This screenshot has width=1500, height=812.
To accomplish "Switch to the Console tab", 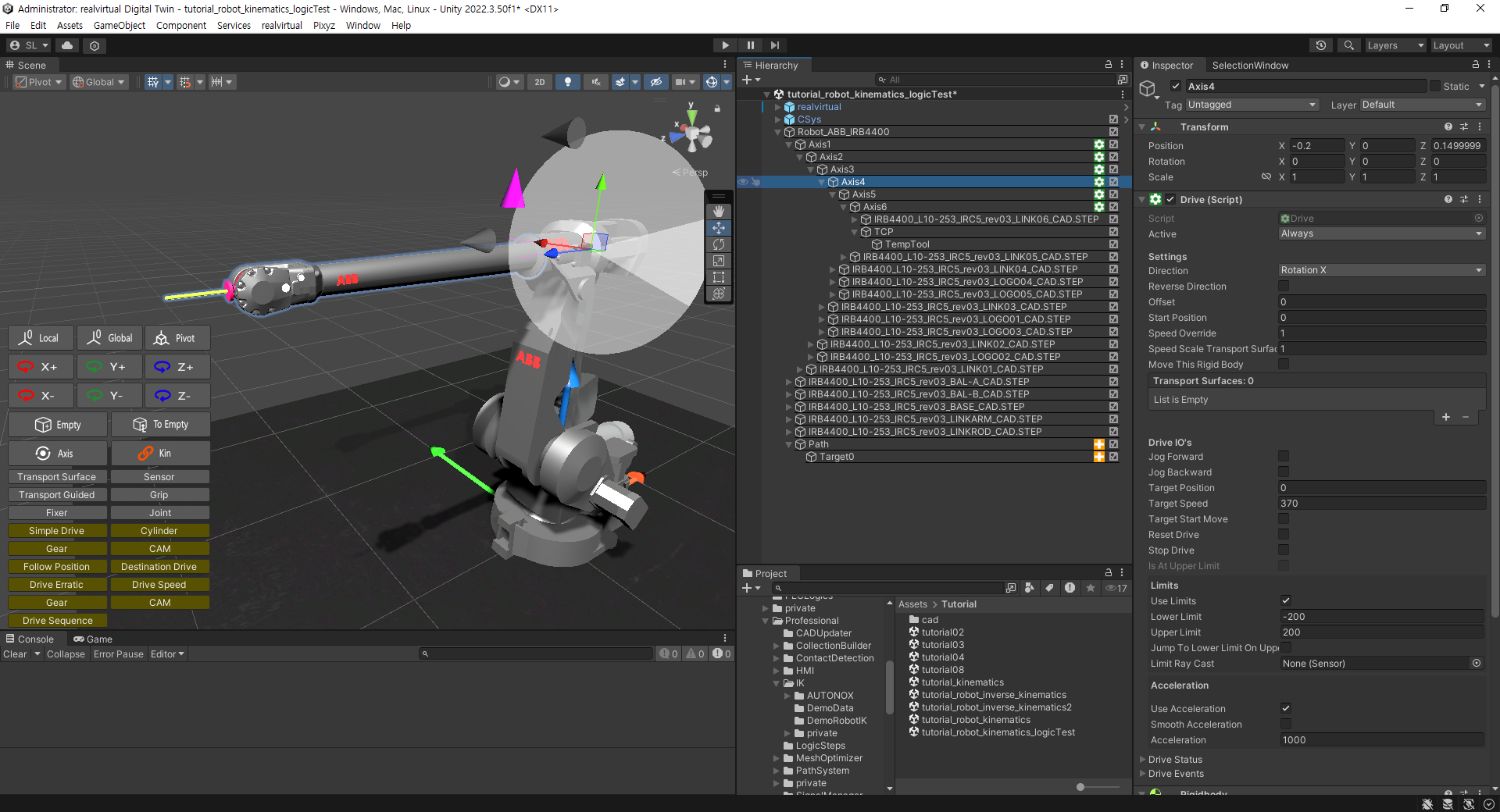I will tap(30, 639).
